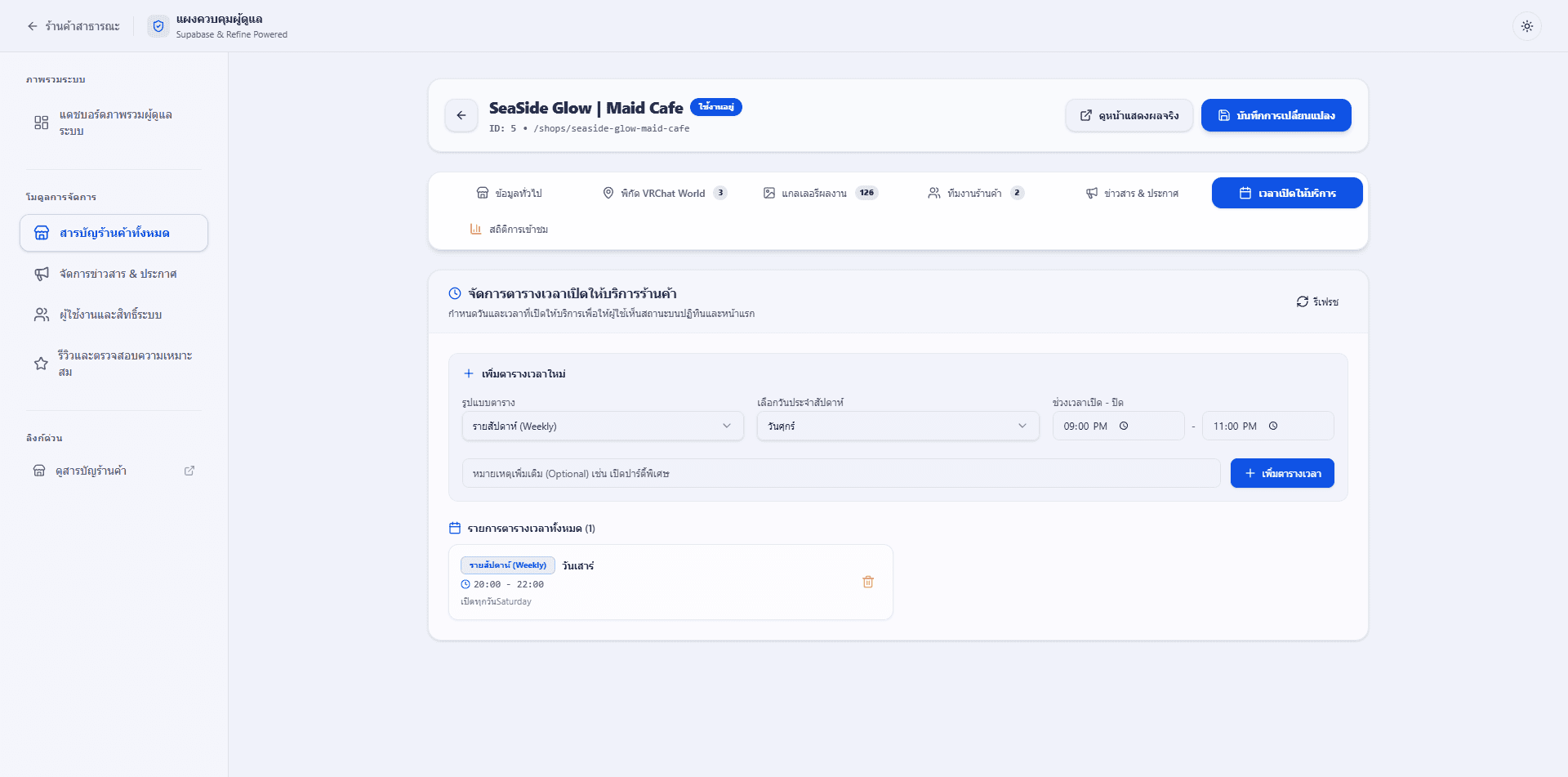
Task: Expand the วันศุกร์ day-of-week dropdown
Action: point(898,426)
